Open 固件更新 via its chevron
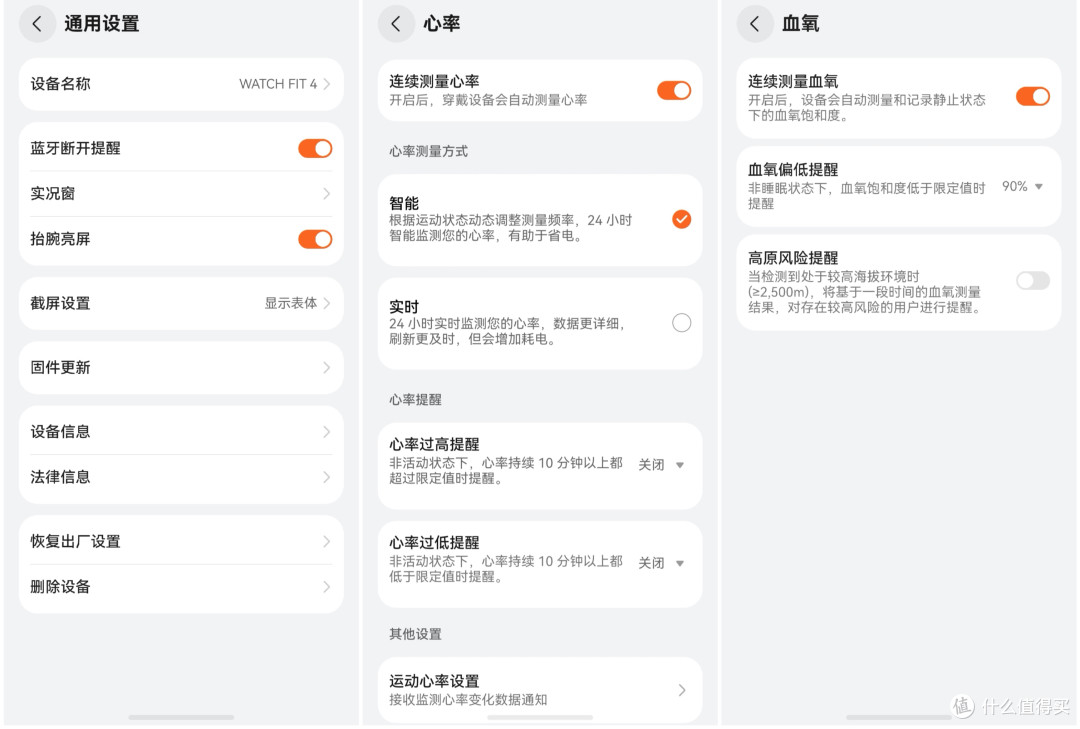 (326, 367)
